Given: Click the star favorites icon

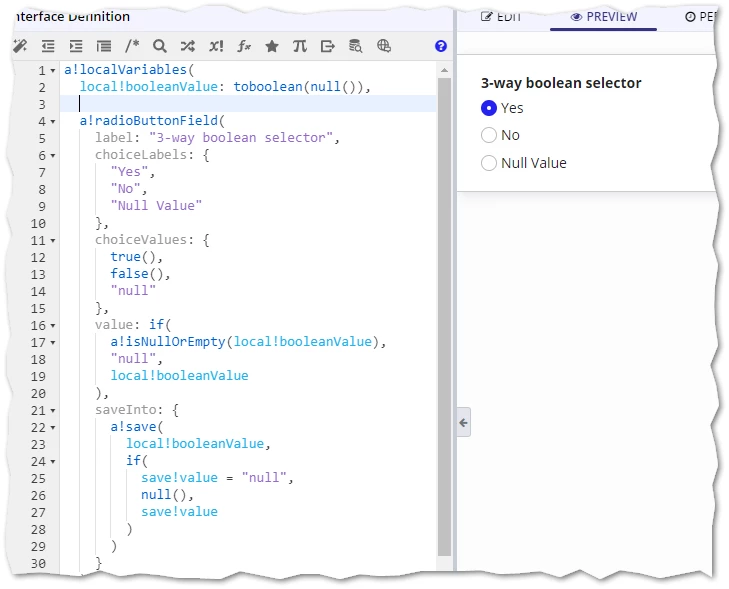Looking at the screenshot, I should pos(272,46).
